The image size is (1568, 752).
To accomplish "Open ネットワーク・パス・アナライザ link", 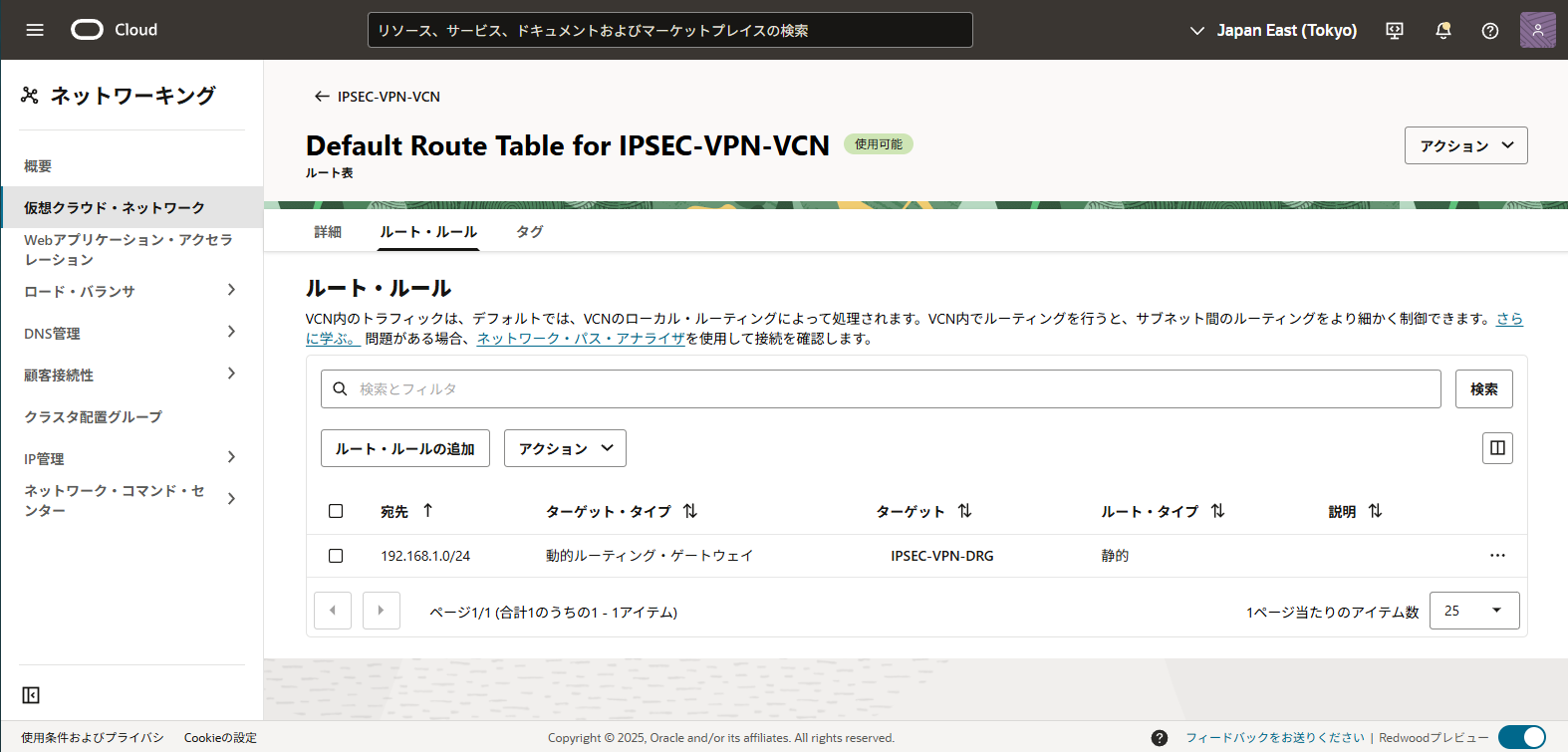I will click(581, 339).
